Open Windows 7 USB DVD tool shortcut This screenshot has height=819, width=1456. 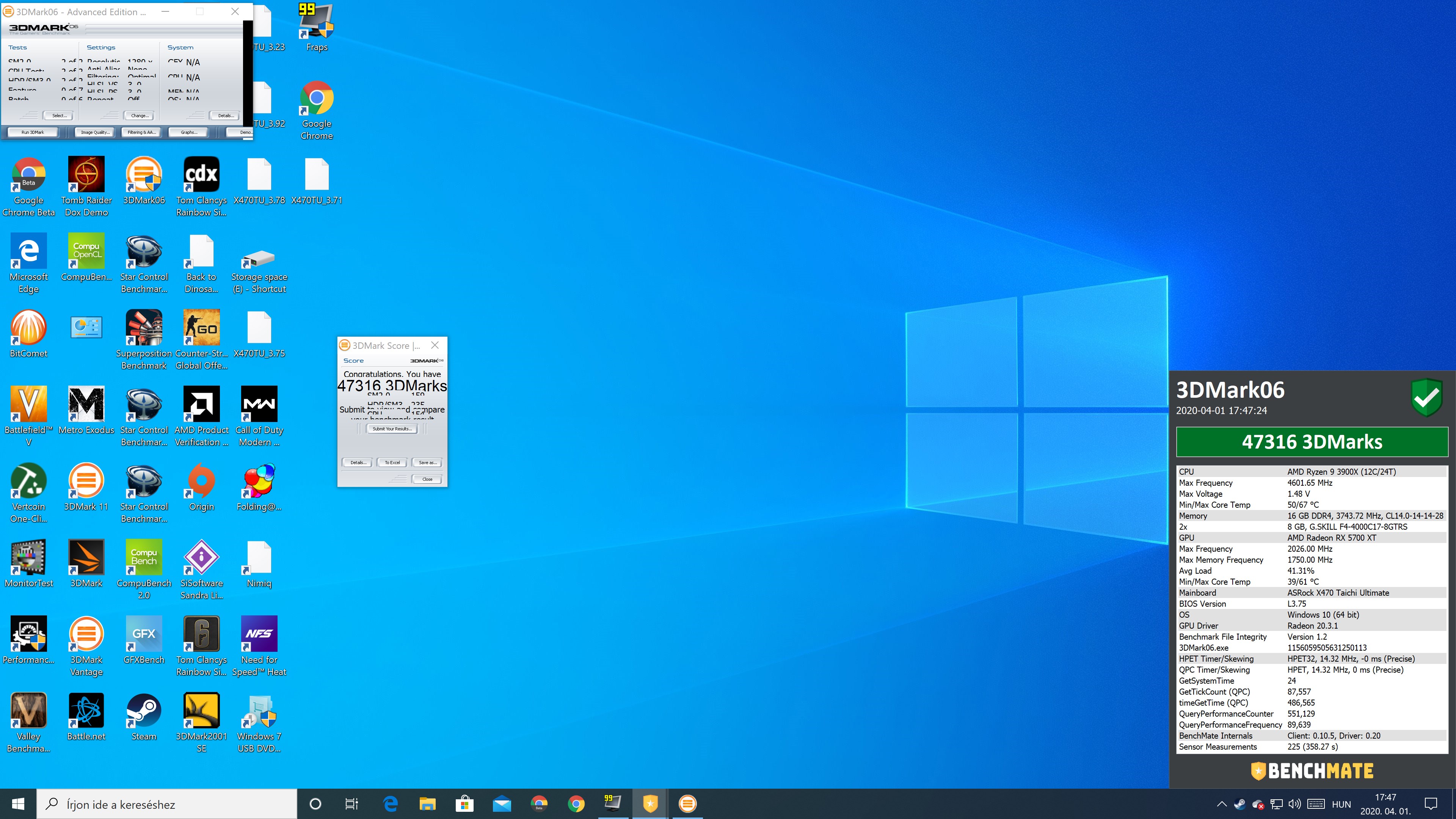click(x=259, y=723)
